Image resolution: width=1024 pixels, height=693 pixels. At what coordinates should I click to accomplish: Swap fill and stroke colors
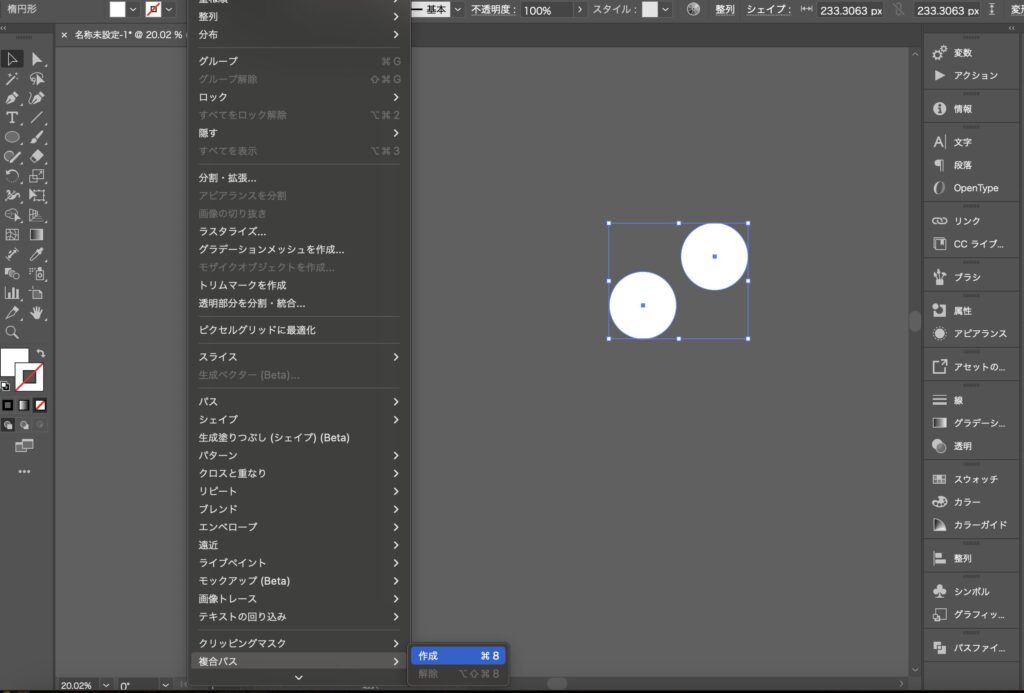coord(40,354)
